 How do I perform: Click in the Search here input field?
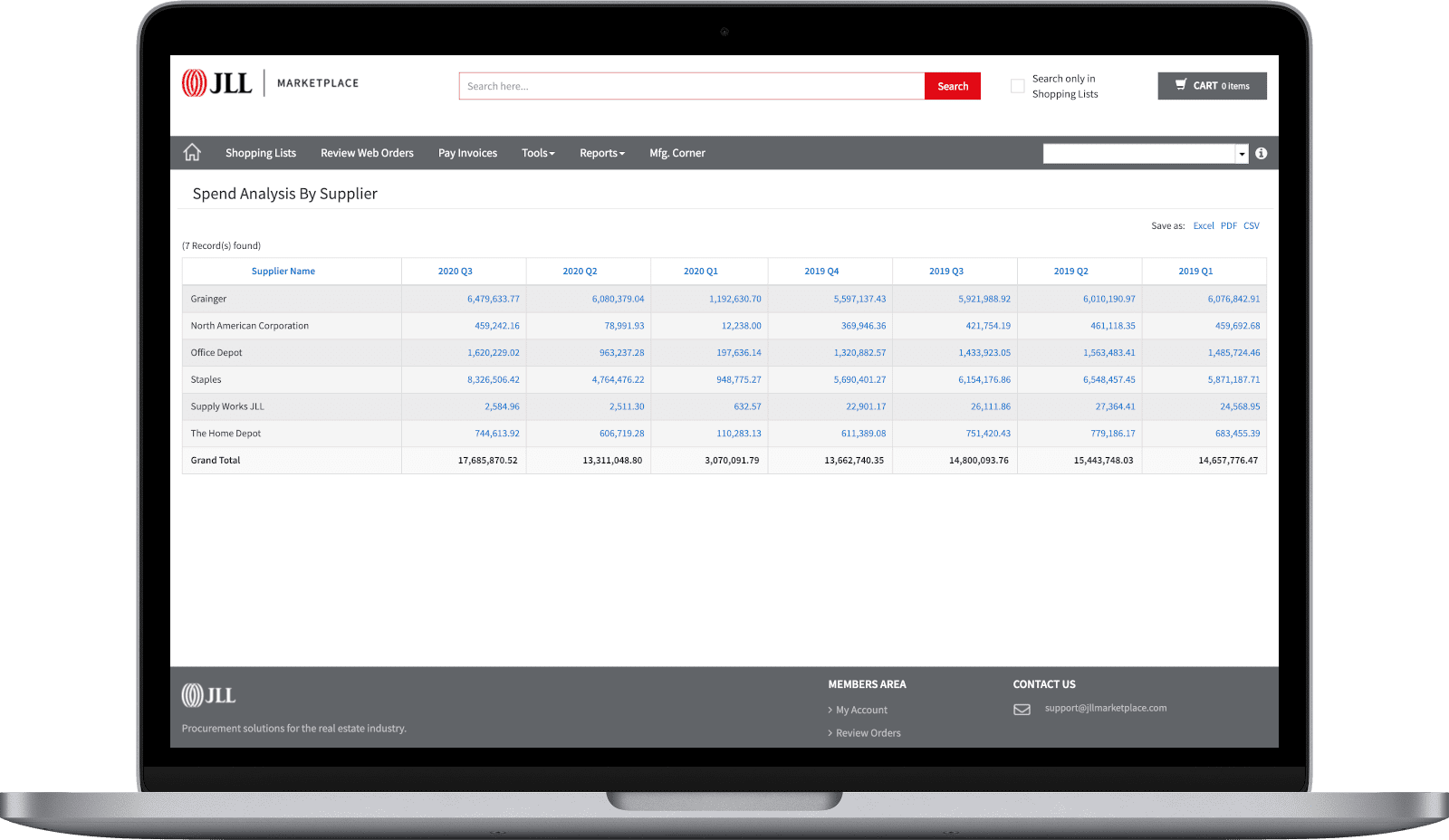[692, 86]
